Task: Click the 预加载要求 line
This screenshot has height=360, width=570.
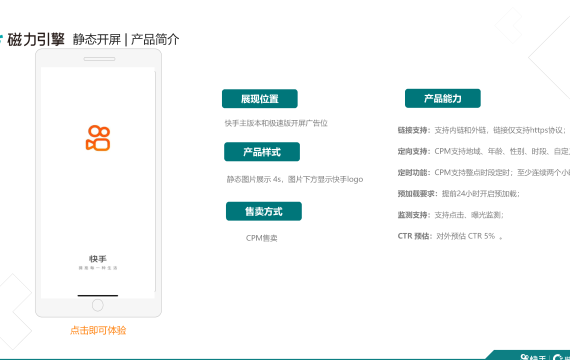Action: [459, 194]
